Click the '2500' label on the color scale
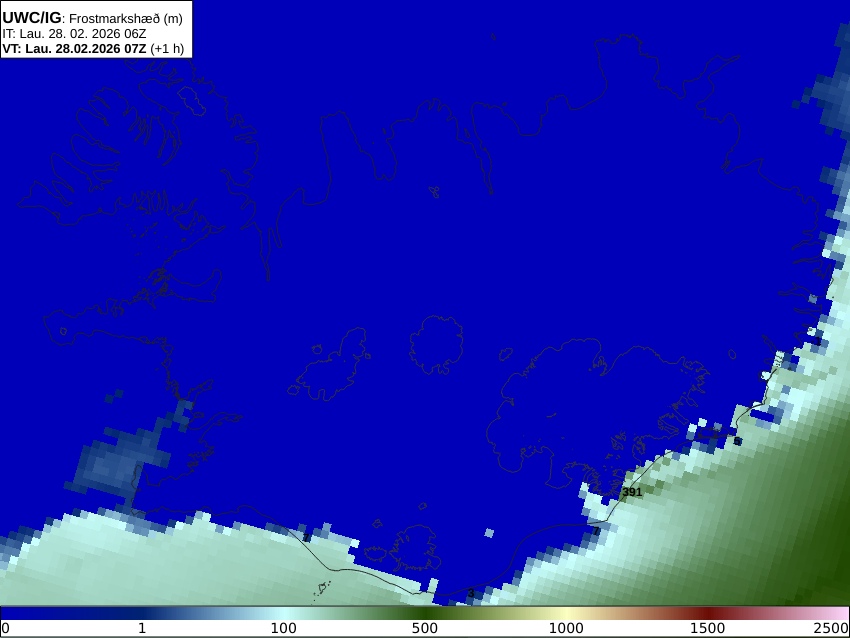The width and height of the screenshot is (850, 638). (831, 629)
